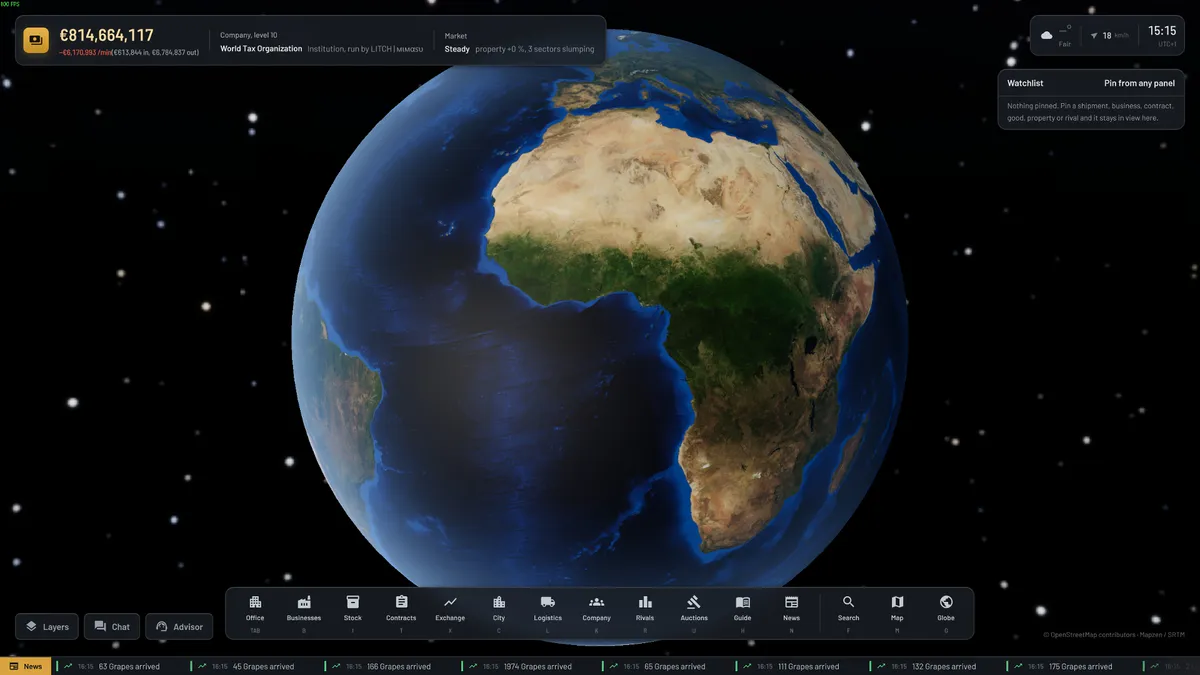Click World Tax Organization company name
The height and width of the screenshot is (675, 1200).
261,49
